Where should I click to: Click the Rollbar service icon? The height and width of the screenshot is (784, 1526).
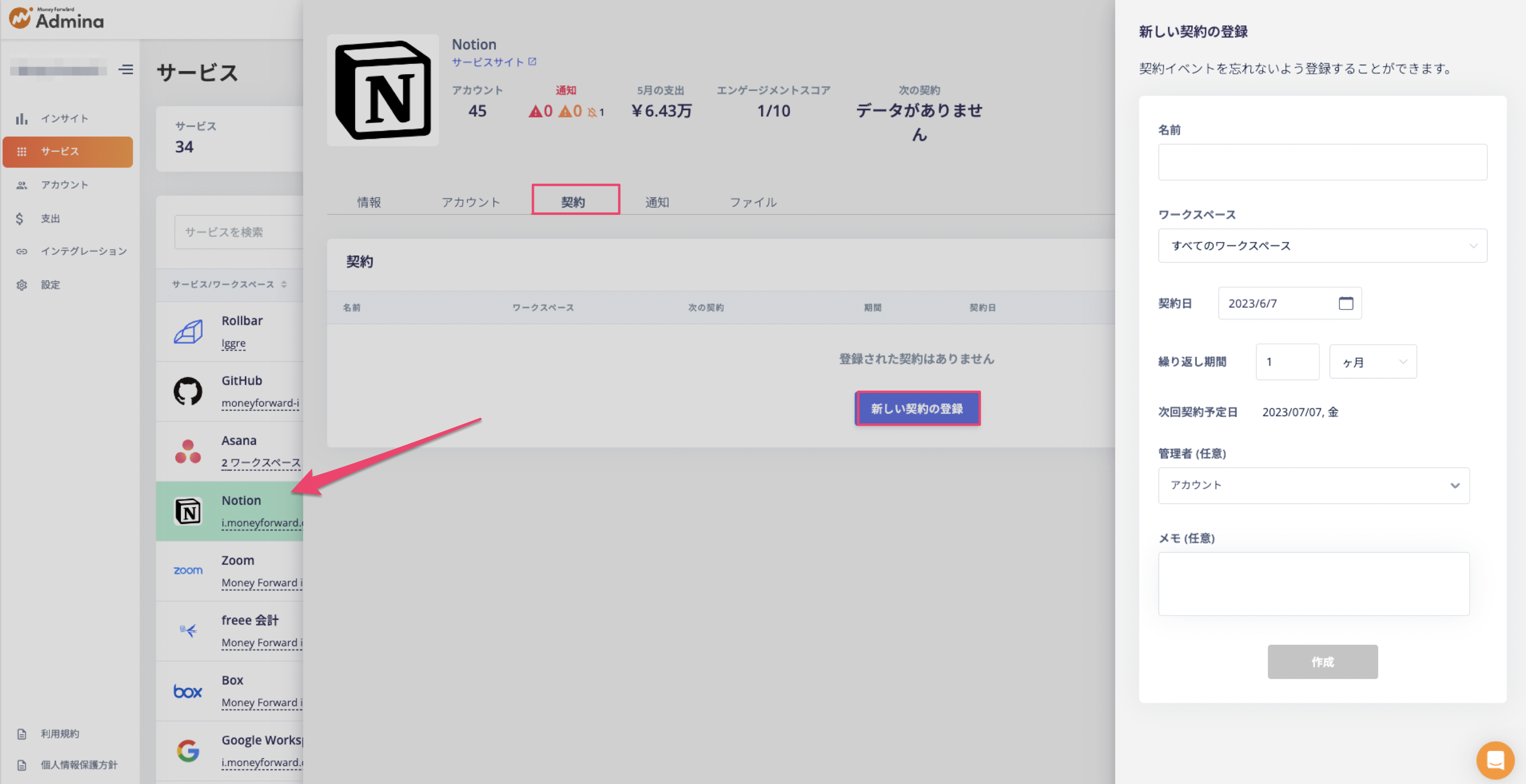coord(188,332)
